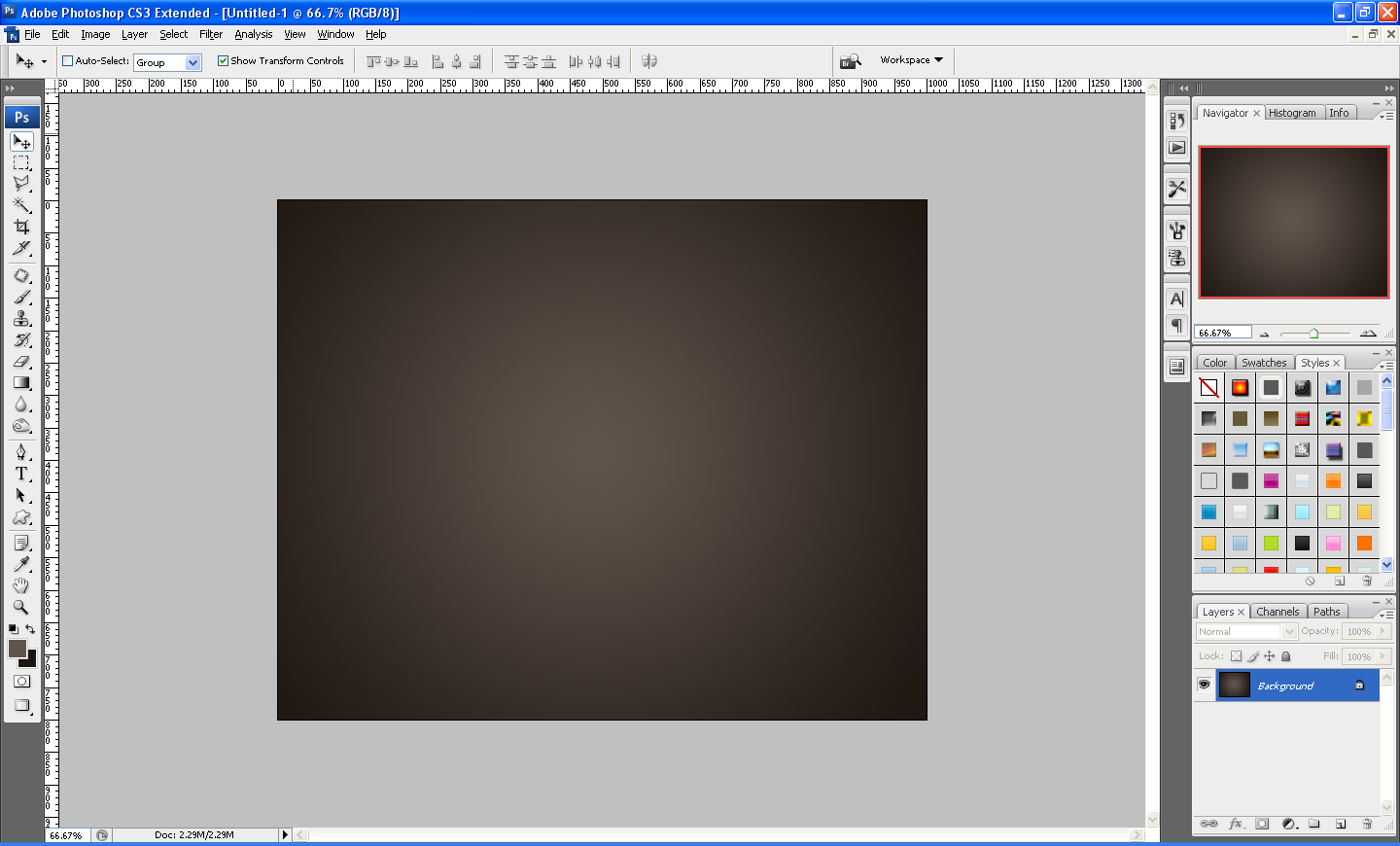Toggle lock all

[x=1287, y=656]
